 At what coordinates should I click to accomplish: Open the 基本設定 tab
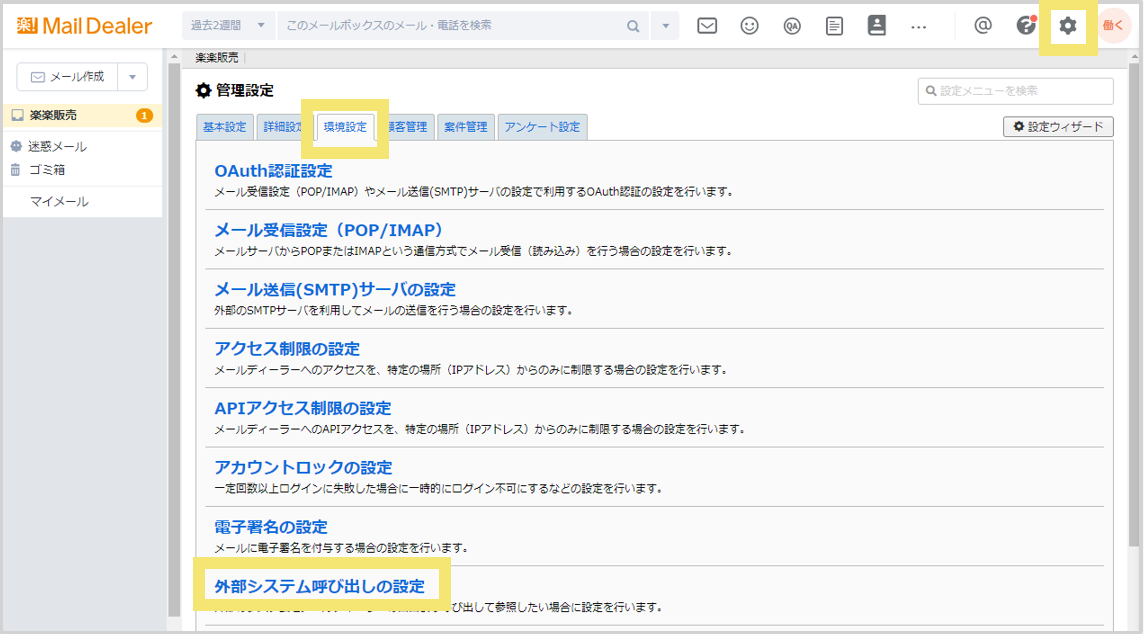click(x=224, y=127)
